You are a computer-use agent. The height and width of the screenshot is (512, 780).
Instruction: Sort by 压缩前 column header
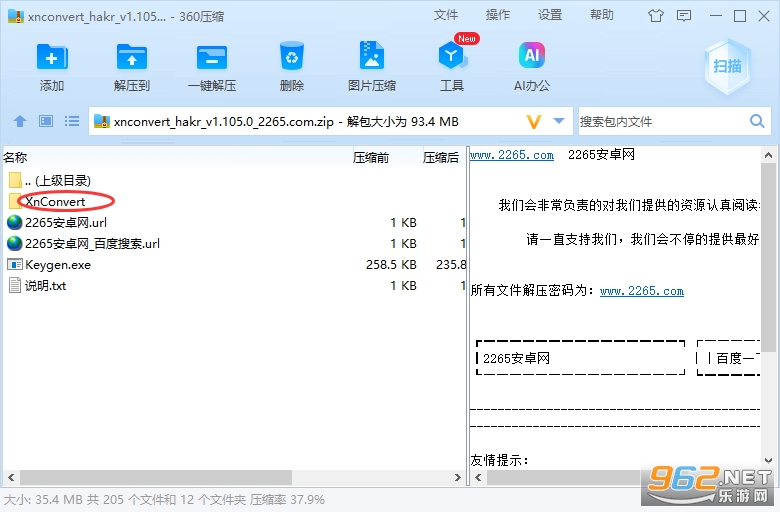click(x=371, y=158)
